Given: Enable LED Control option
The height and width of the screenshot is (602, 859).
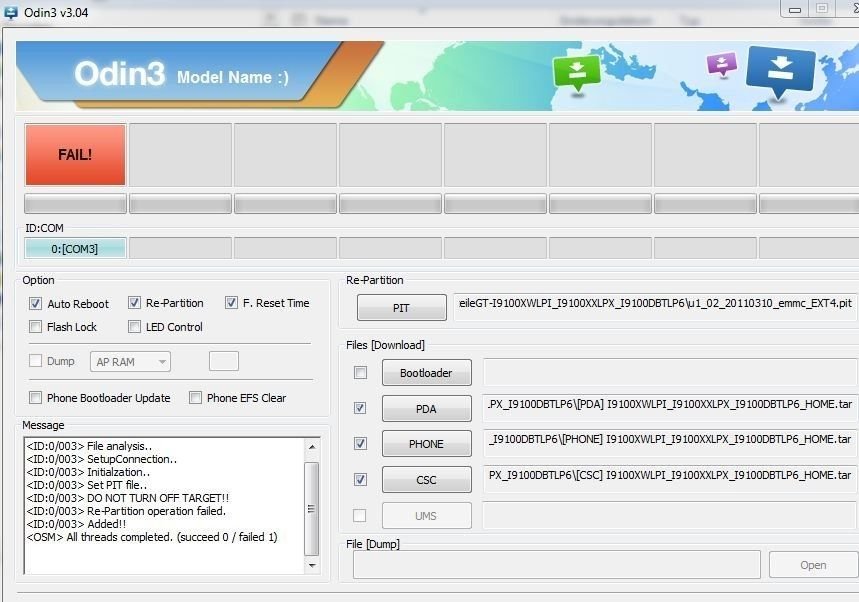Looking at the screenshot, I should click(x=135, y=327).
